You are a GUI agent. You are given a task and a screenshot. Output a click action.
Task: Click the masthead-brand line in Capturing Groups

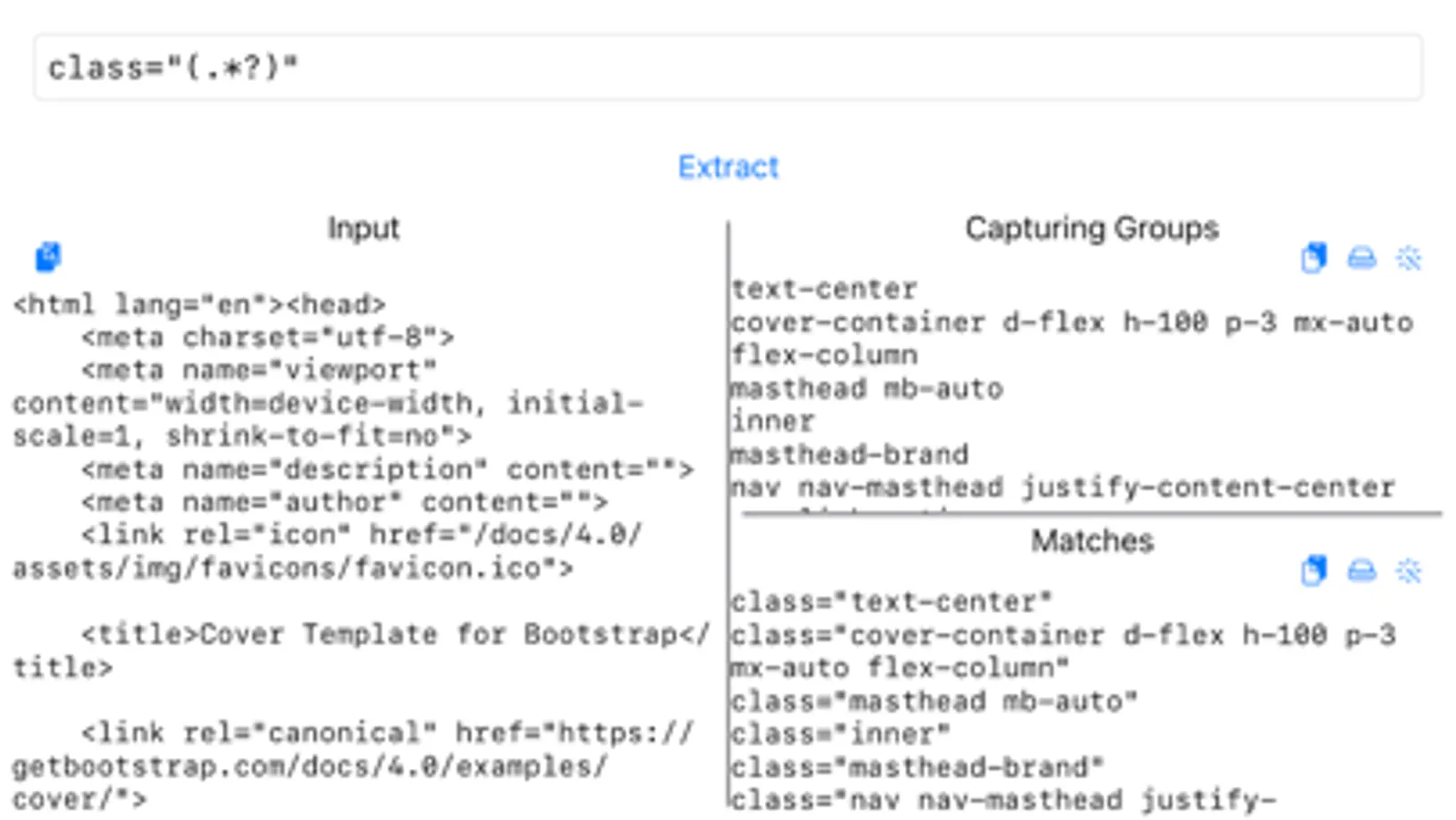(x=850, y=454)
